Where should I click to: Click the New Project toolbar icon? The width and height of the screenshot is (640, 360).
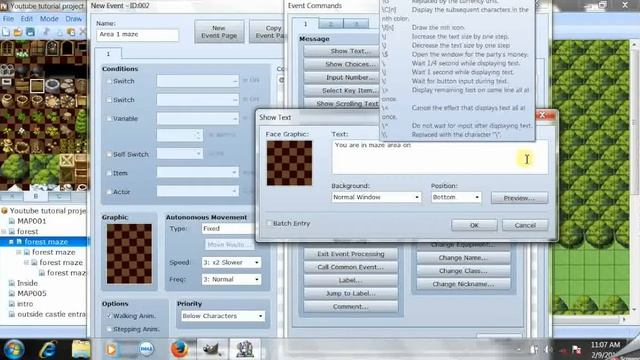(x=6, y=31)
